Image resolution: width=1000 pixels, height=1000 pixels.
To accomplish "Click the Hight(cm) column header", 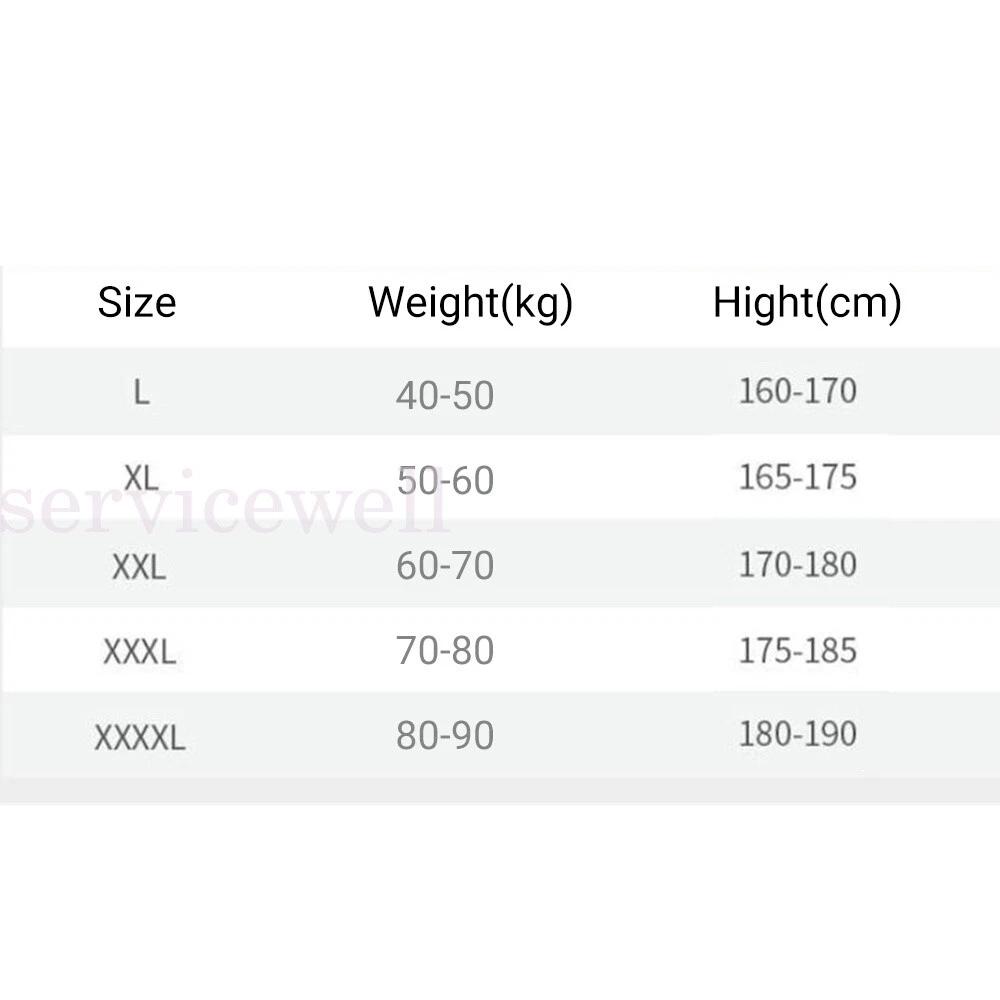I will [806, 302].
